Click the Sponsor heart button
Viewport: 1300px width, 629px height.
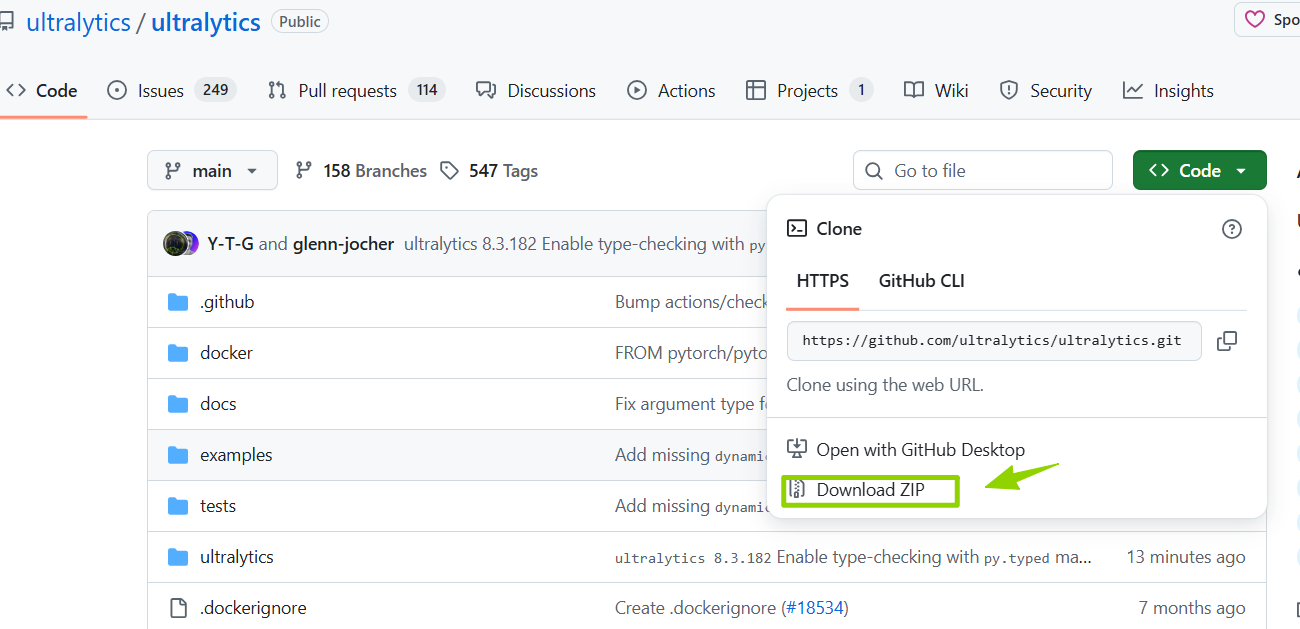[1268, 19]
